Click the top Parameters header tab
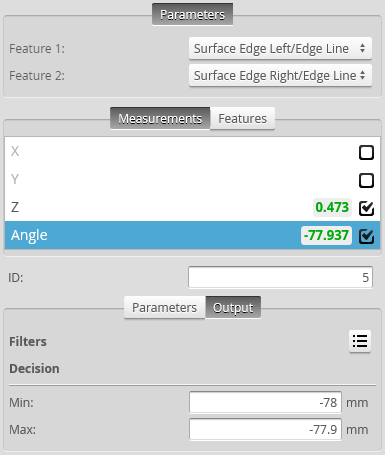 (192, 14)
